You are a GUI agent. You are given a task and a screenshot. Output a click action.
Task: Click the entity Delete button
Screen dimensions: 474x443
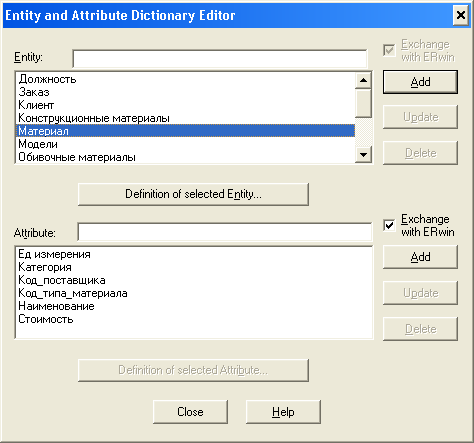coord(420,153)
